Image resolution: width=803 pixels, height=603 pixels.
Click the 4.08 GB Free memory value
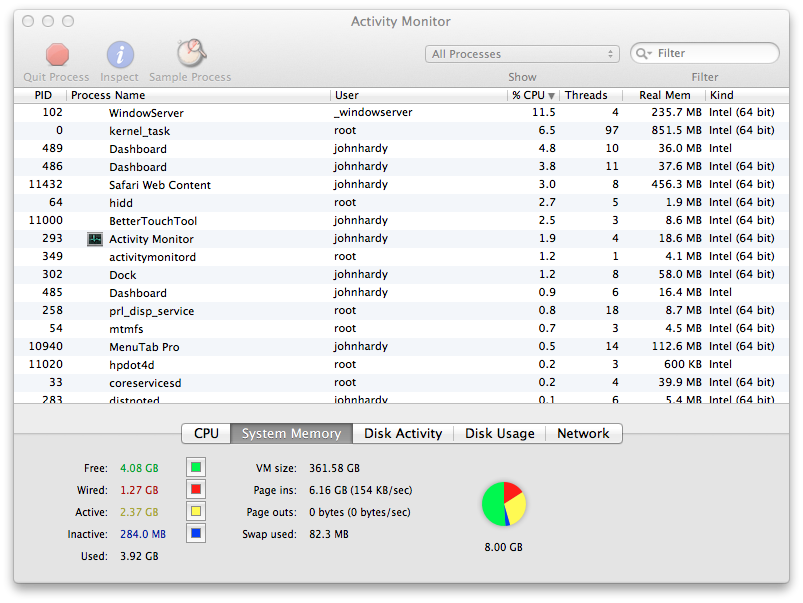pos(139,468)
